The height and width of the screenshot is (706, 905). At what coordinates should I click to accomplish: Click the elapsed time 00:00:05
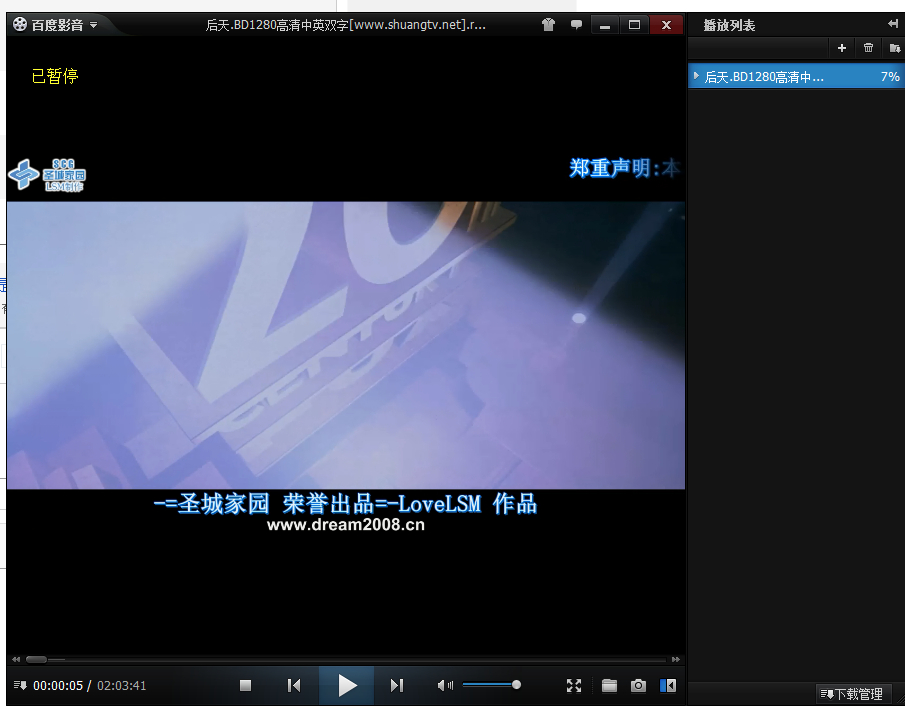point(58,686)
